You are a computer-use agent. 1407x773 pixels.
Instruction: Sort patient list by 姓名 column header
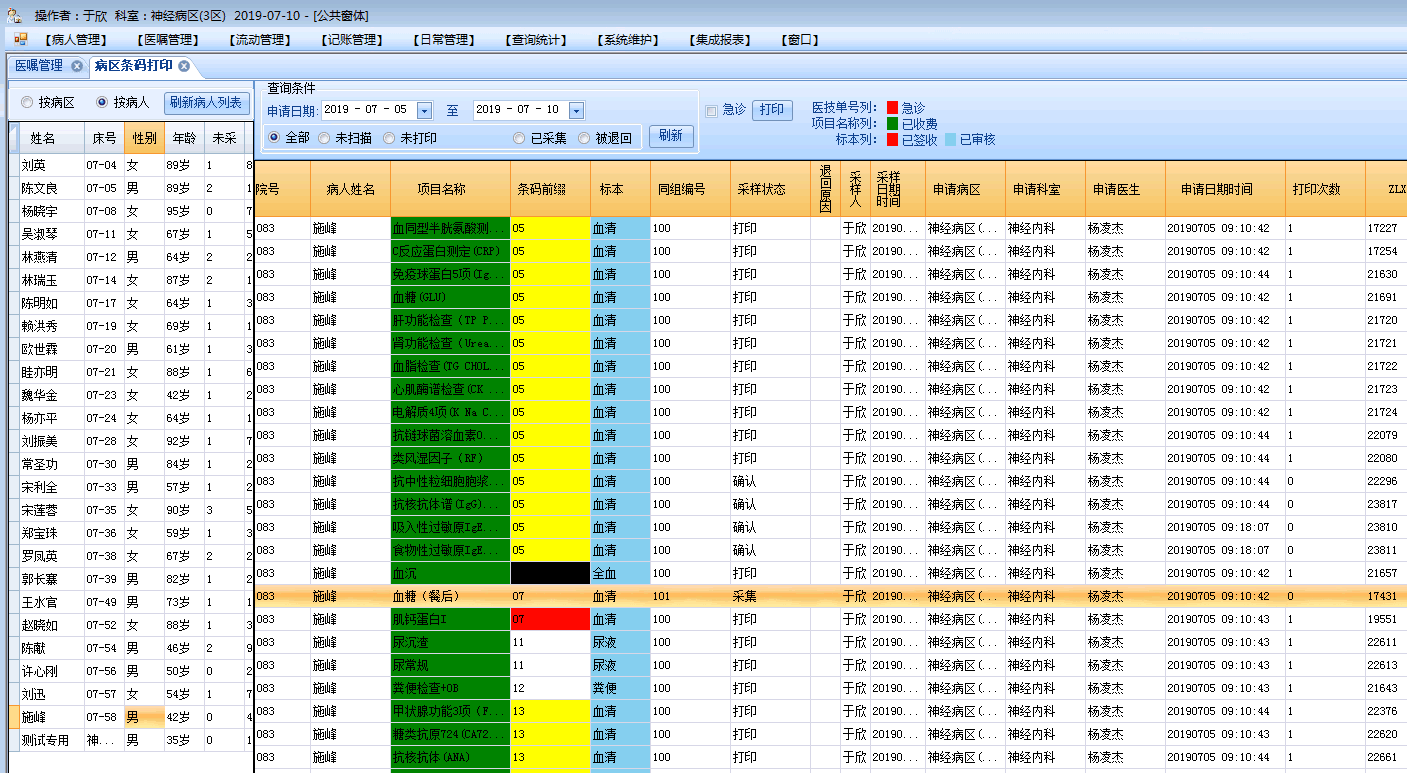pyautogui.click(x=51, y=138)
